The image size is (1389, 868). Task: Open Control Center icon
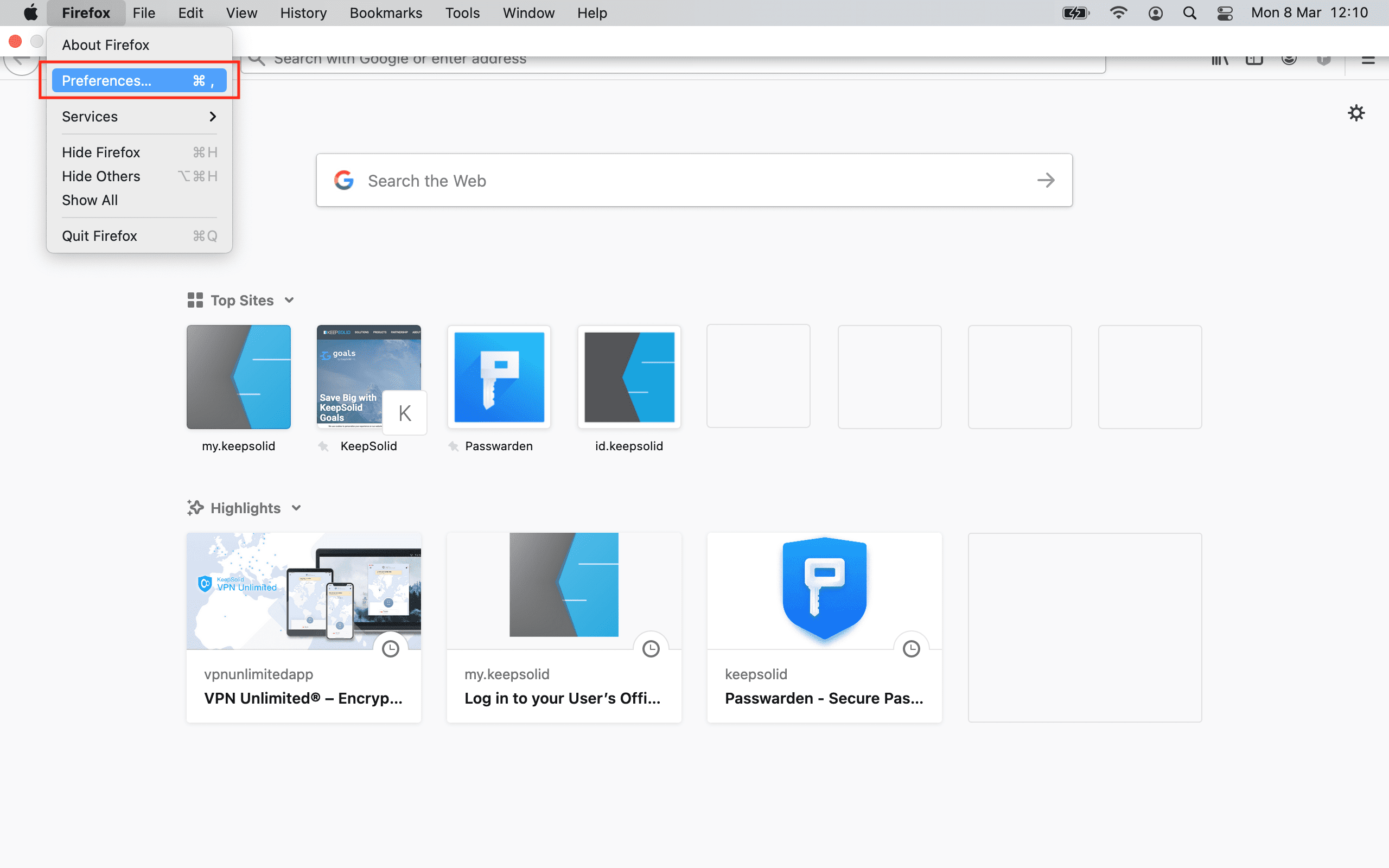(x=1225, y=12)
